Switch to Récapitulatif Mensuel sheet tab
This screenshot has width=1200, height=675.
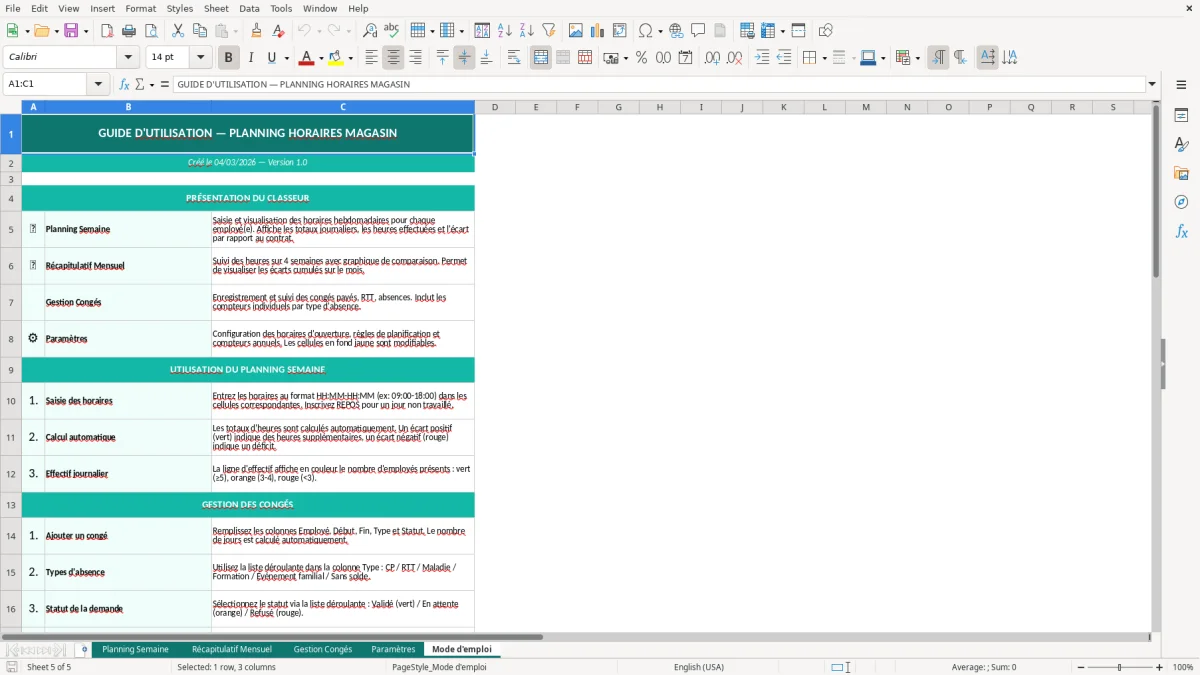pos(231,649)
